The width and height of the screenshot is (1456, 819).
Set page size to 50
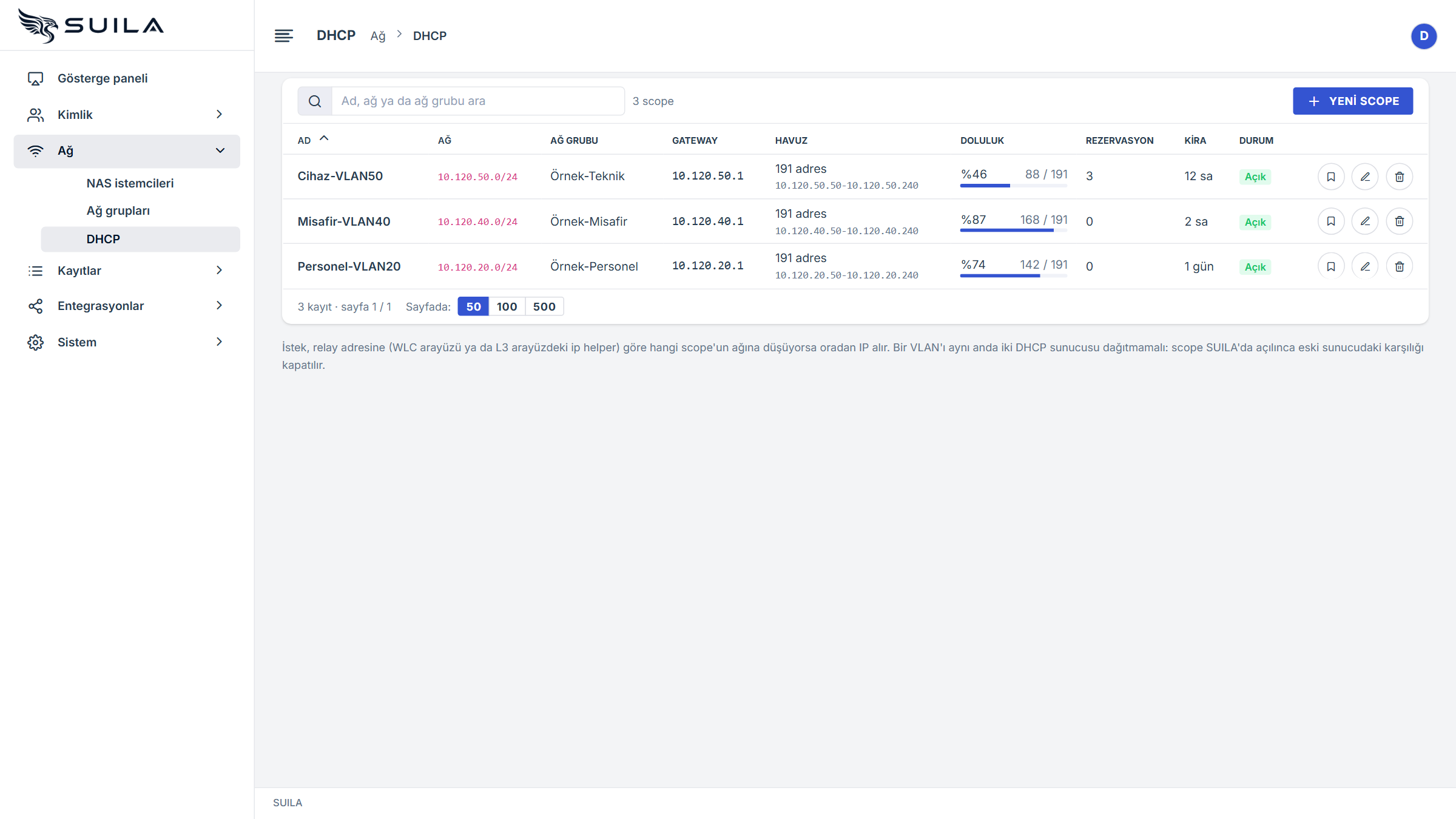click(473, 306)
